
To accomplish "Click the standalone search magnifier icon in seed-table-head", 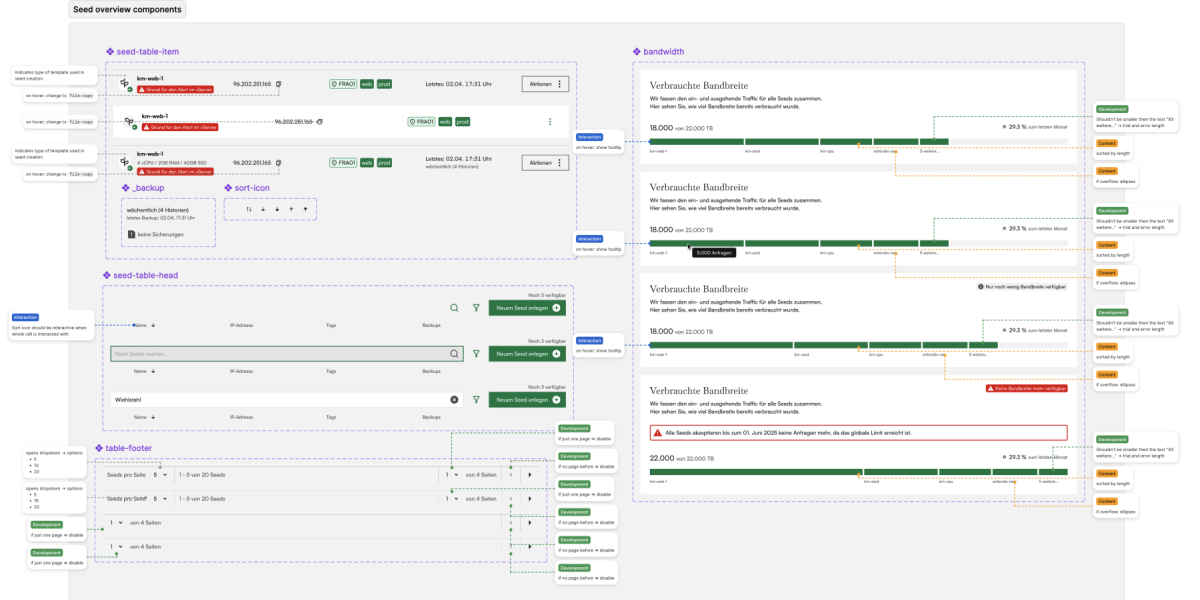I will (x=454, y=308).
